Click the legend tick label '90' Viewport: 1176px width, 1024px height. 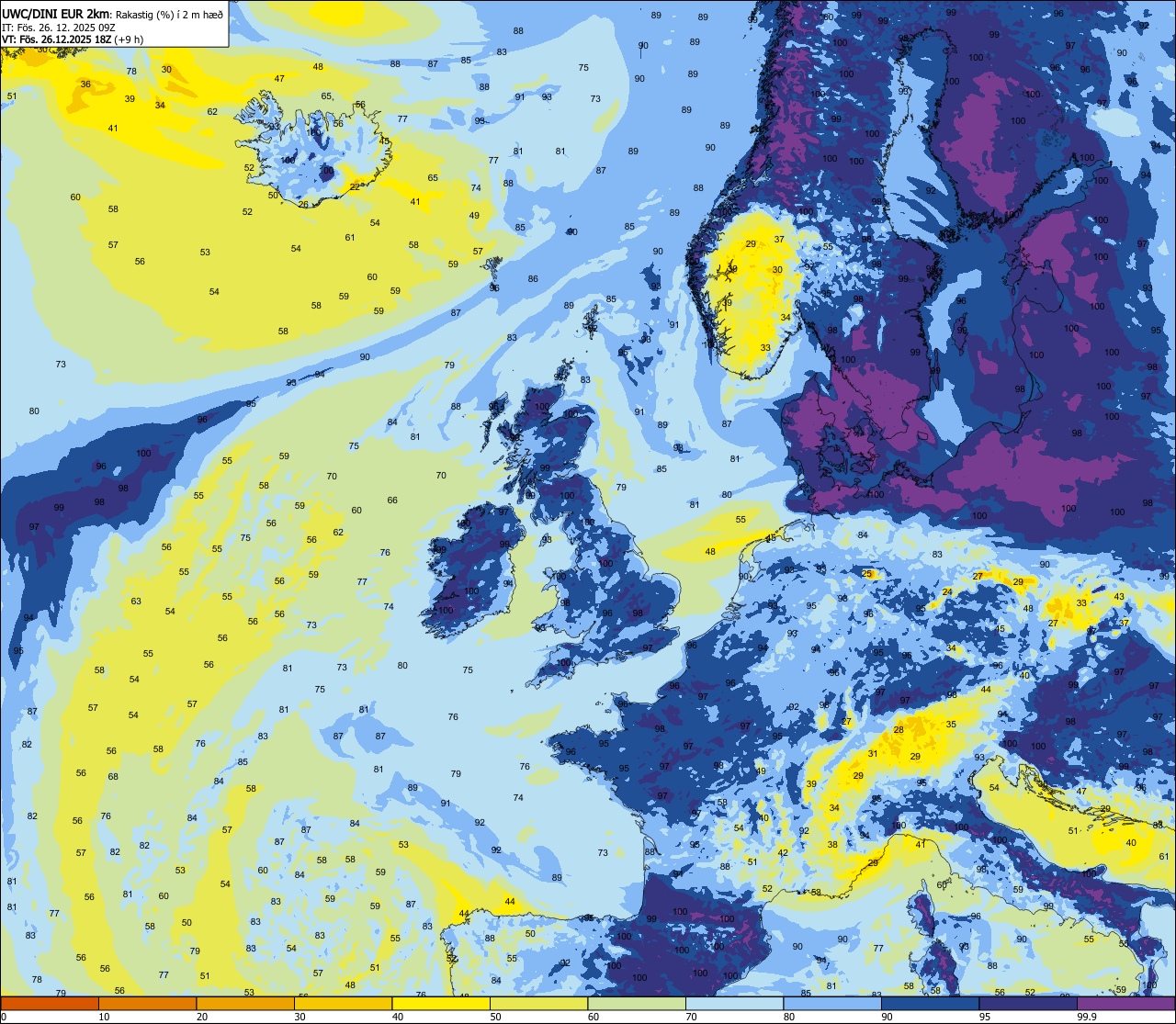887,1017
